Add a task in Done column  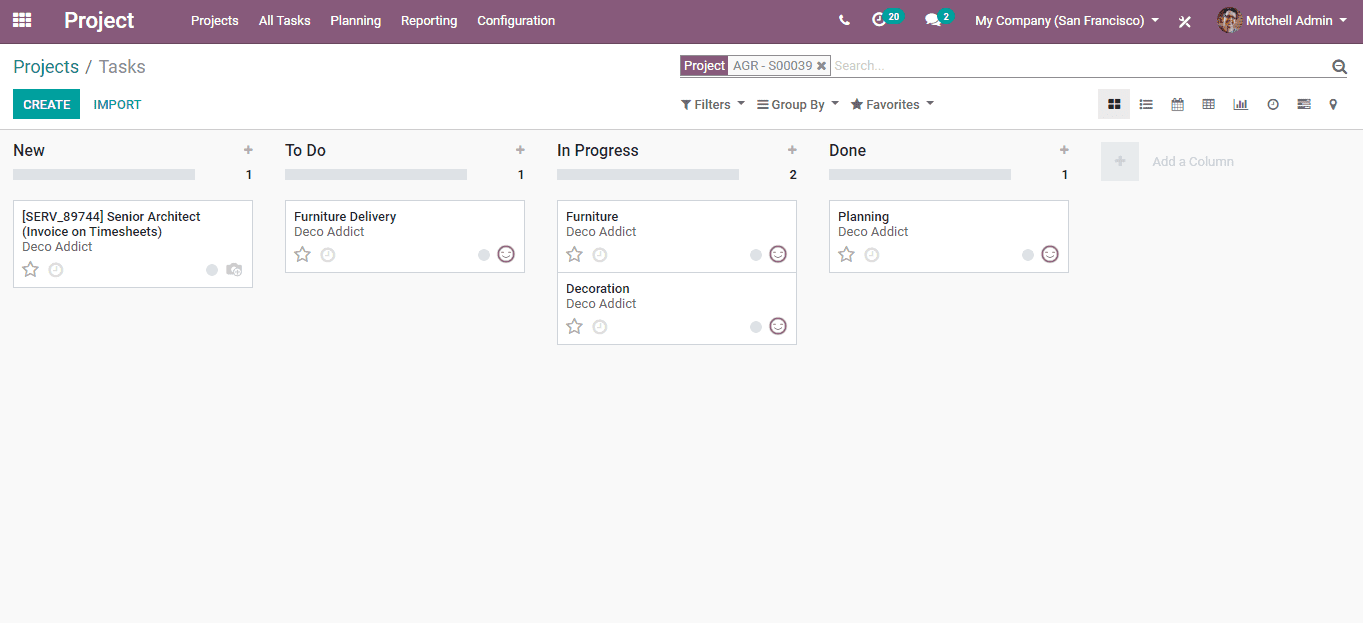[x=1064, y=150]
